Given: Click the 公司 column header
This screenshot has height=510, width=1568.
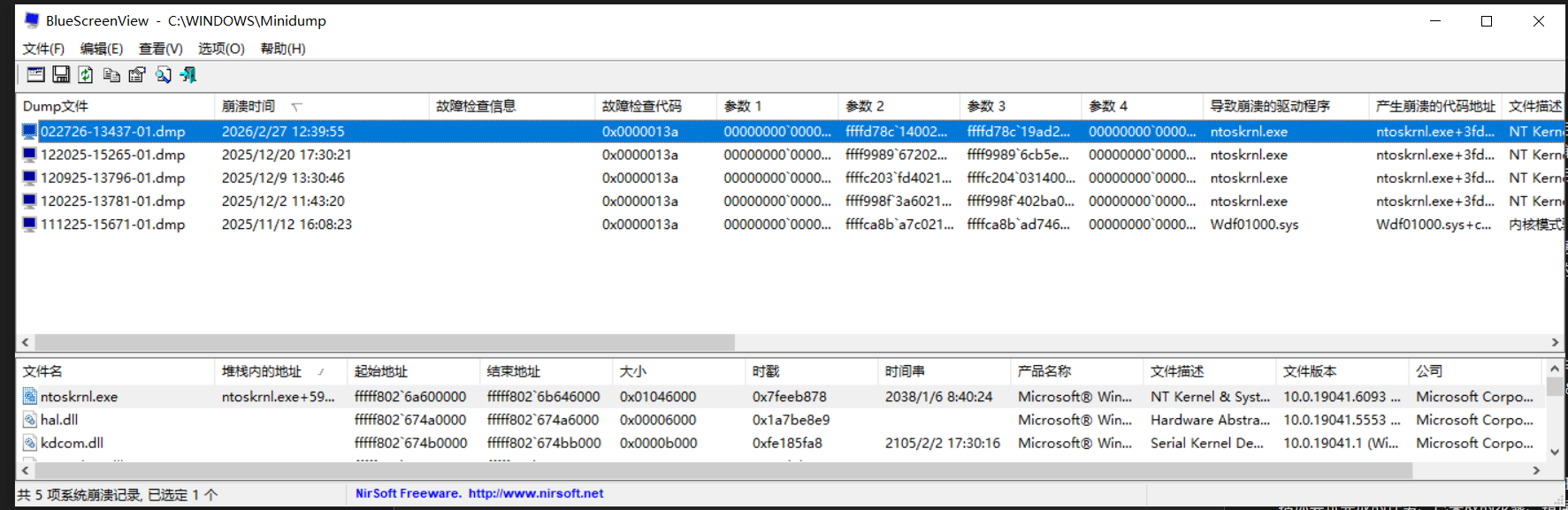Looking at the screenshot, I should 1474,371.
